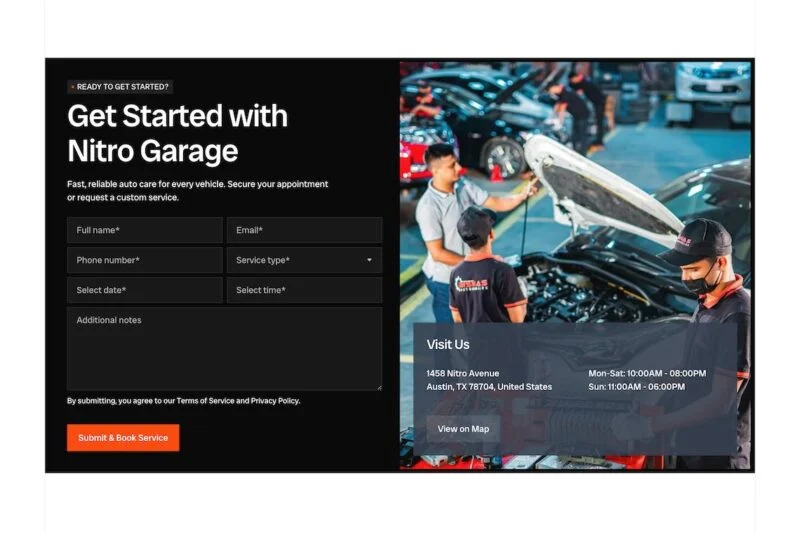This screenshot has height=533, width=800.
Task: Focus the Email input field
Action: pos(304,230)
